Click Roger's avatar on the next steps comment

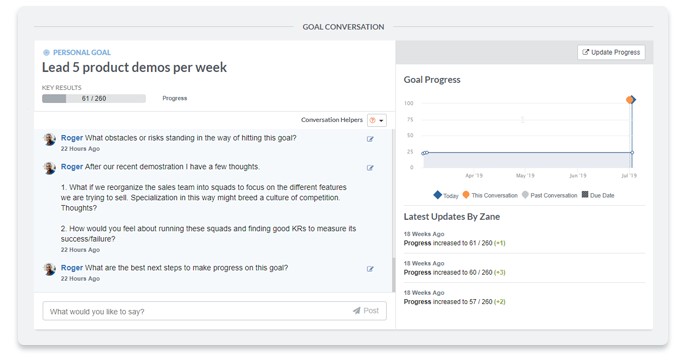pos(49,269)
